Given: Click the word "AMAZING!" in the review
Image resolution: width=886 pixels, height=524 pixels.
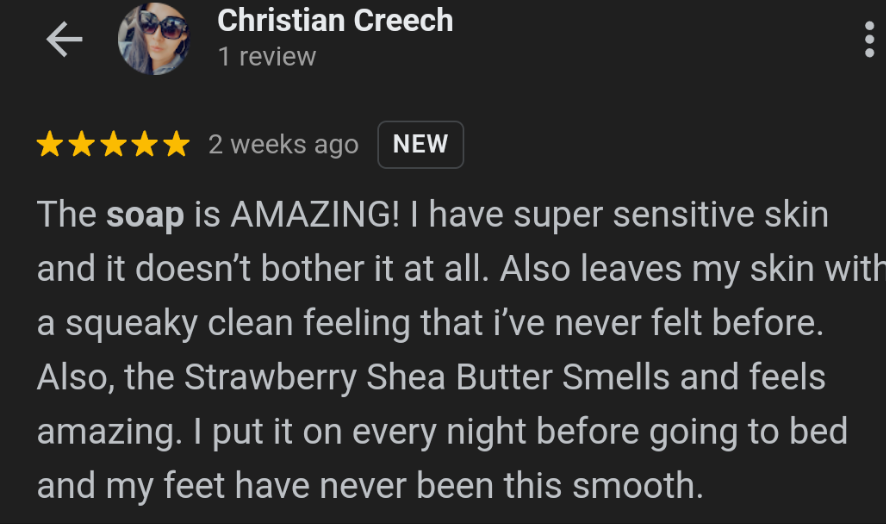Looking at the screenshot, I should (x=308, y=216).
